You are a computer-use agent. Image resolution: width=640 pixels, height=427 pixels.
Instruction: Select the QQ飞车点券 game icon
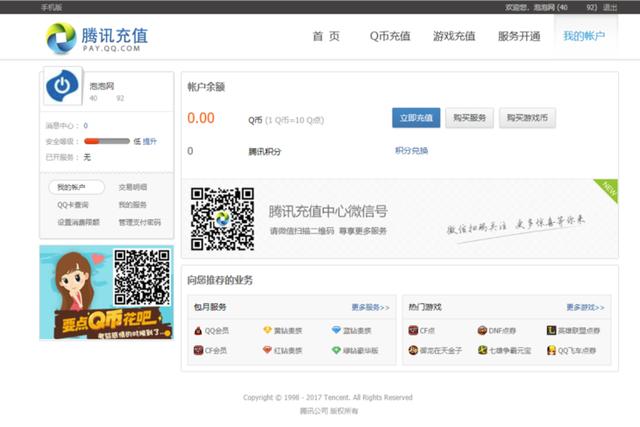551,350
